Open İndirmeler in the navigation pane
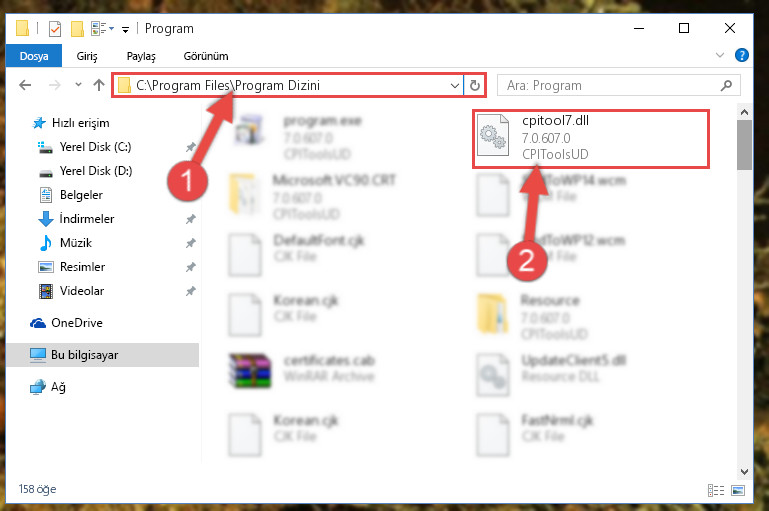769x511 pixels. [87, 219]
